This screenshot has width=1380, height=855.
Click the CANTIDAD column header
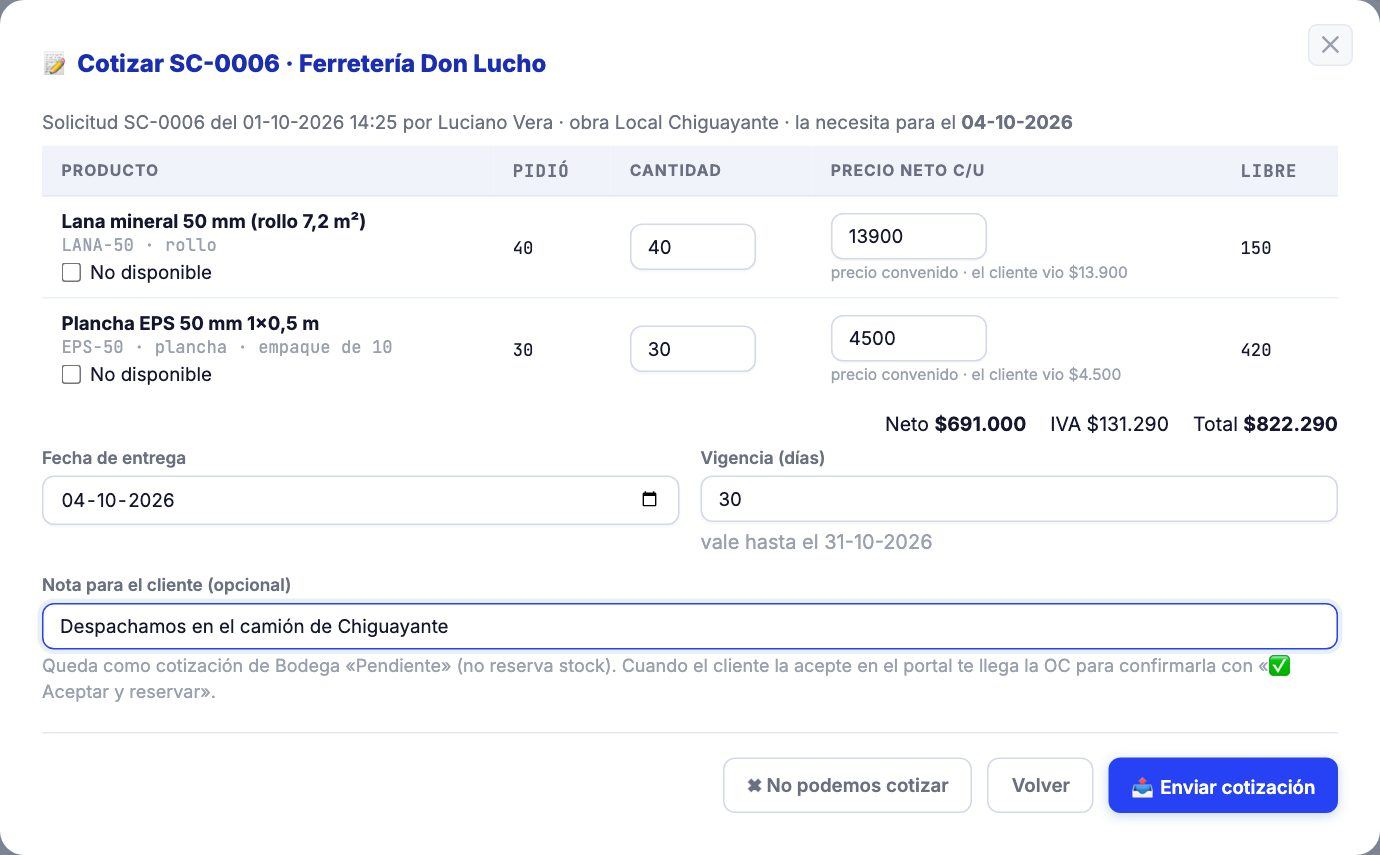pyautogui.click(x=675, y=170)
